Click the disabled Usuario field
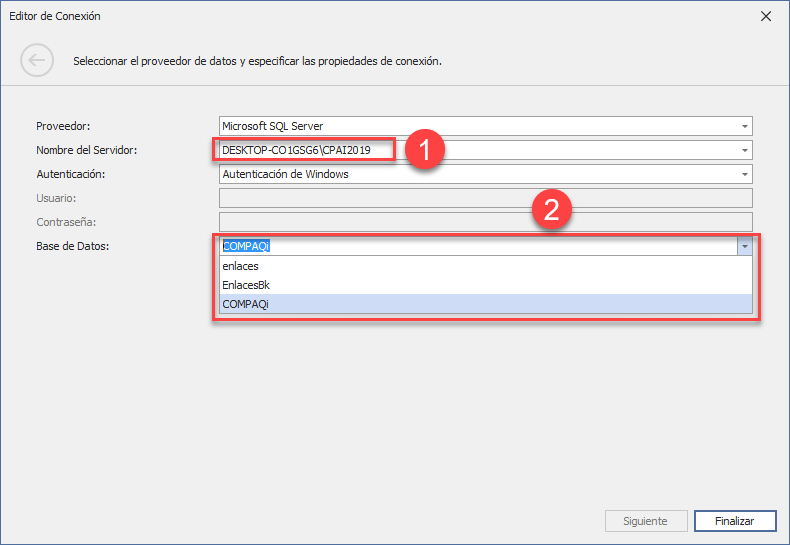The width and height of the screenshot is (790, 545). coord(486,198)
